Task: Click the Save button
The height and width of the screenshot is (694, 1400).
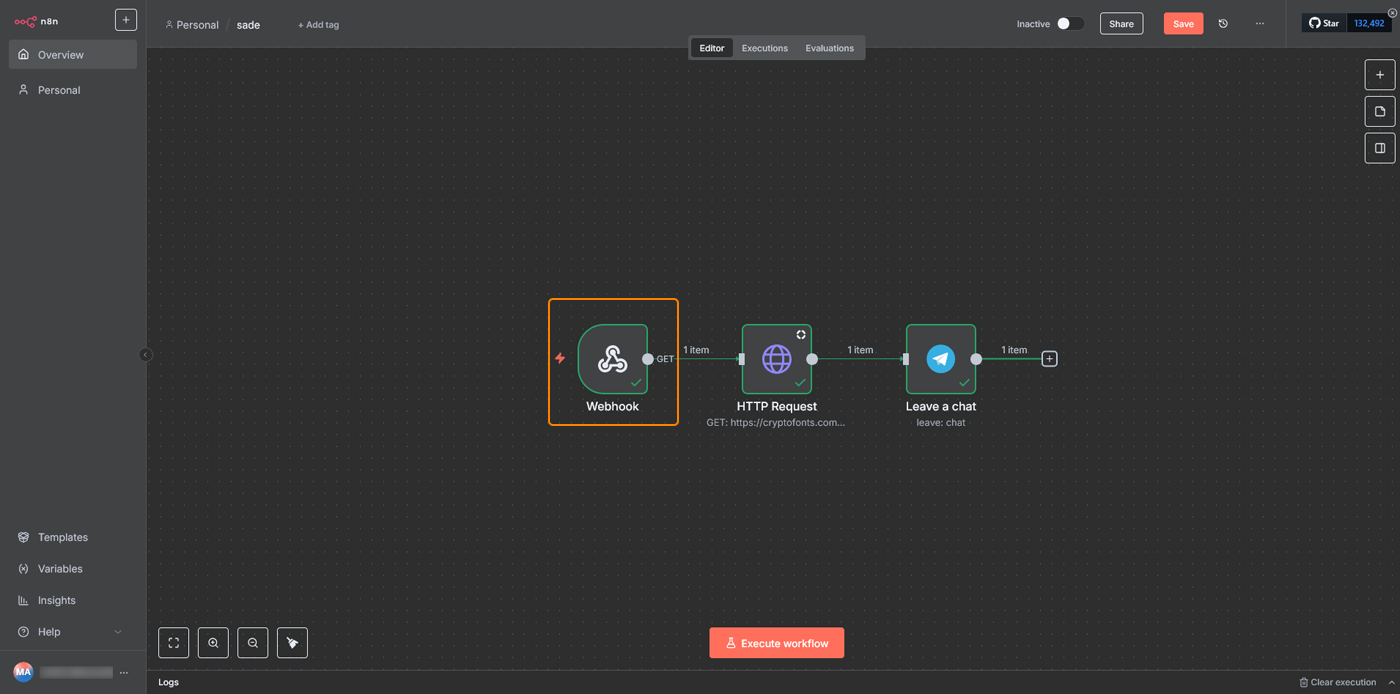Action: (1183, 24)
